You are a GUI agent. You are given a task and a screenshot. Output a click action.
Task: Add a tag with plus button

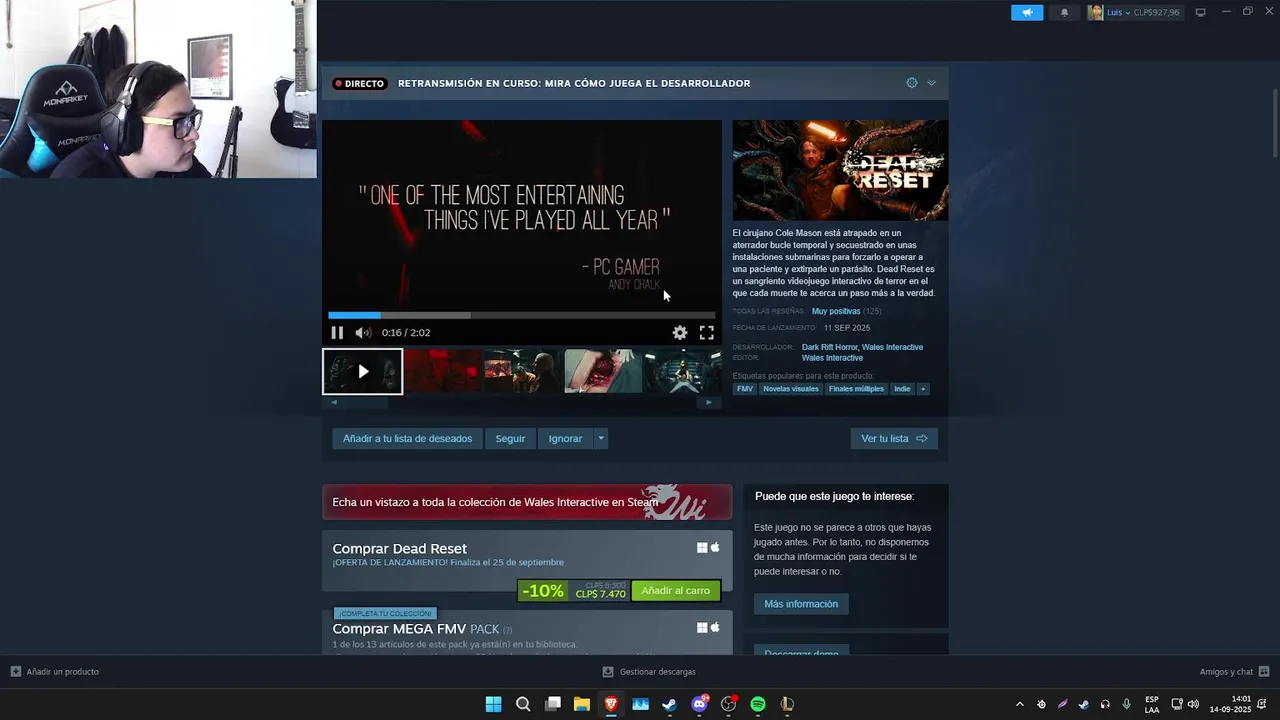tap(923, 389)
